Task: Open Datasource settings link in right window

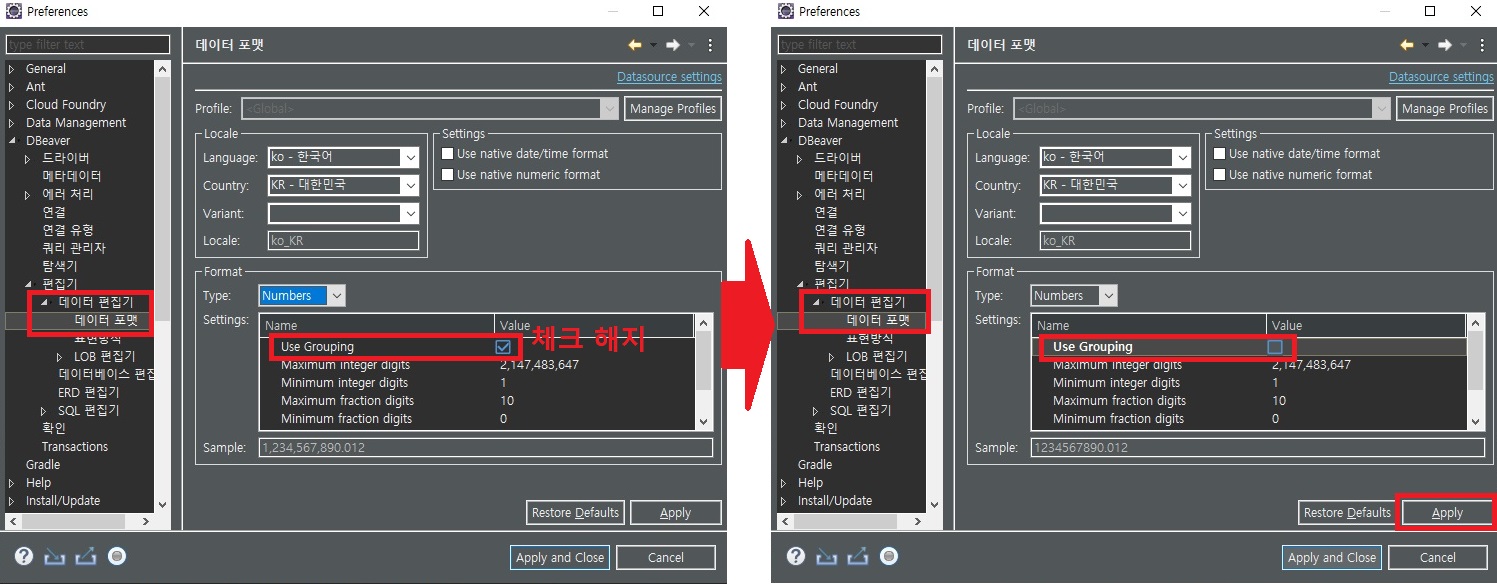Action: [1441, 77]
